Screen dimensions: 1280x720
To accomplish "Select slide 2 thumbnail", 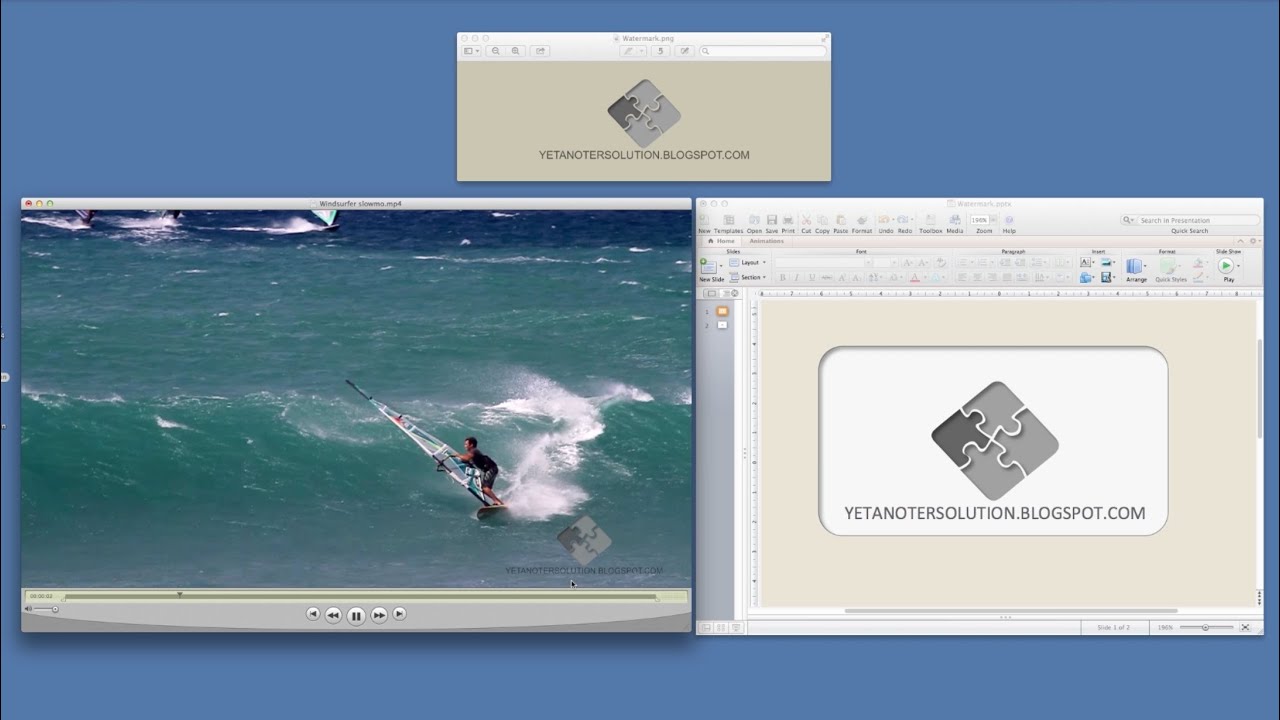I will [x=722, y=325].
